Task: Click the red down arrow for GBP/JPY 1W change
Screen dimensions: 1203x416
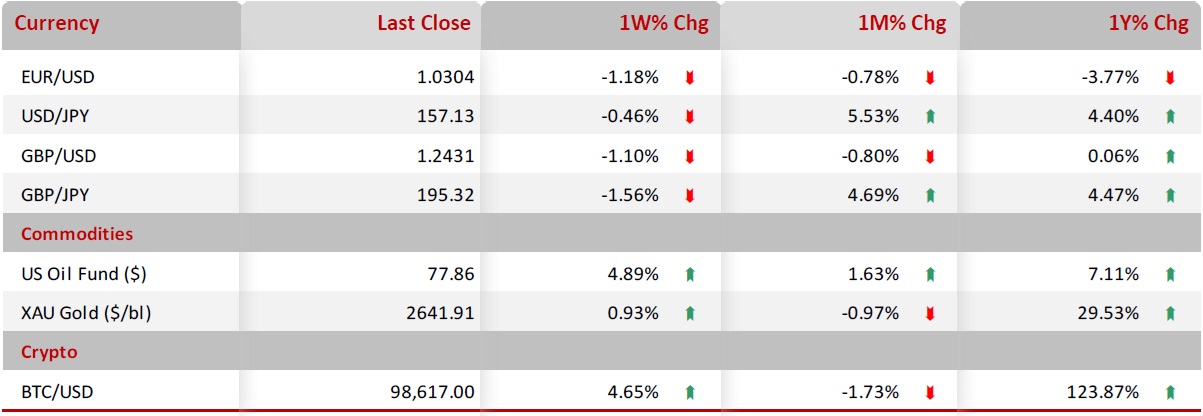Action: coord(689,195)
